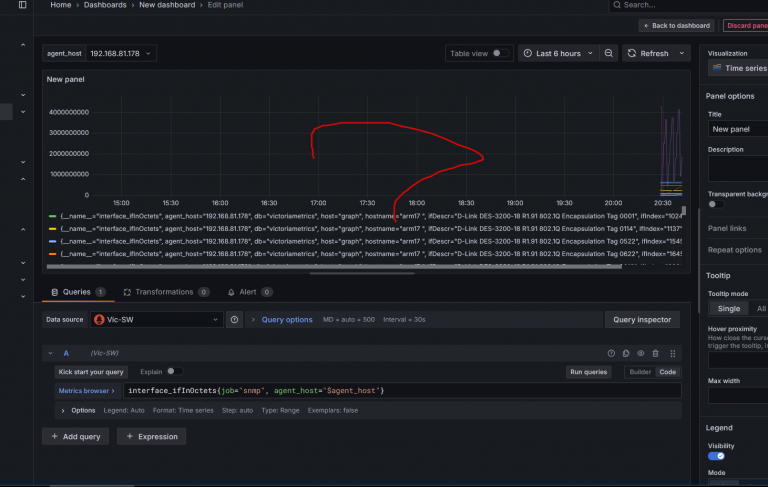The width and height of the screenshot is (768, 487).
Task: Switch the query editor to Builder mode
Action: click(640, 372)
